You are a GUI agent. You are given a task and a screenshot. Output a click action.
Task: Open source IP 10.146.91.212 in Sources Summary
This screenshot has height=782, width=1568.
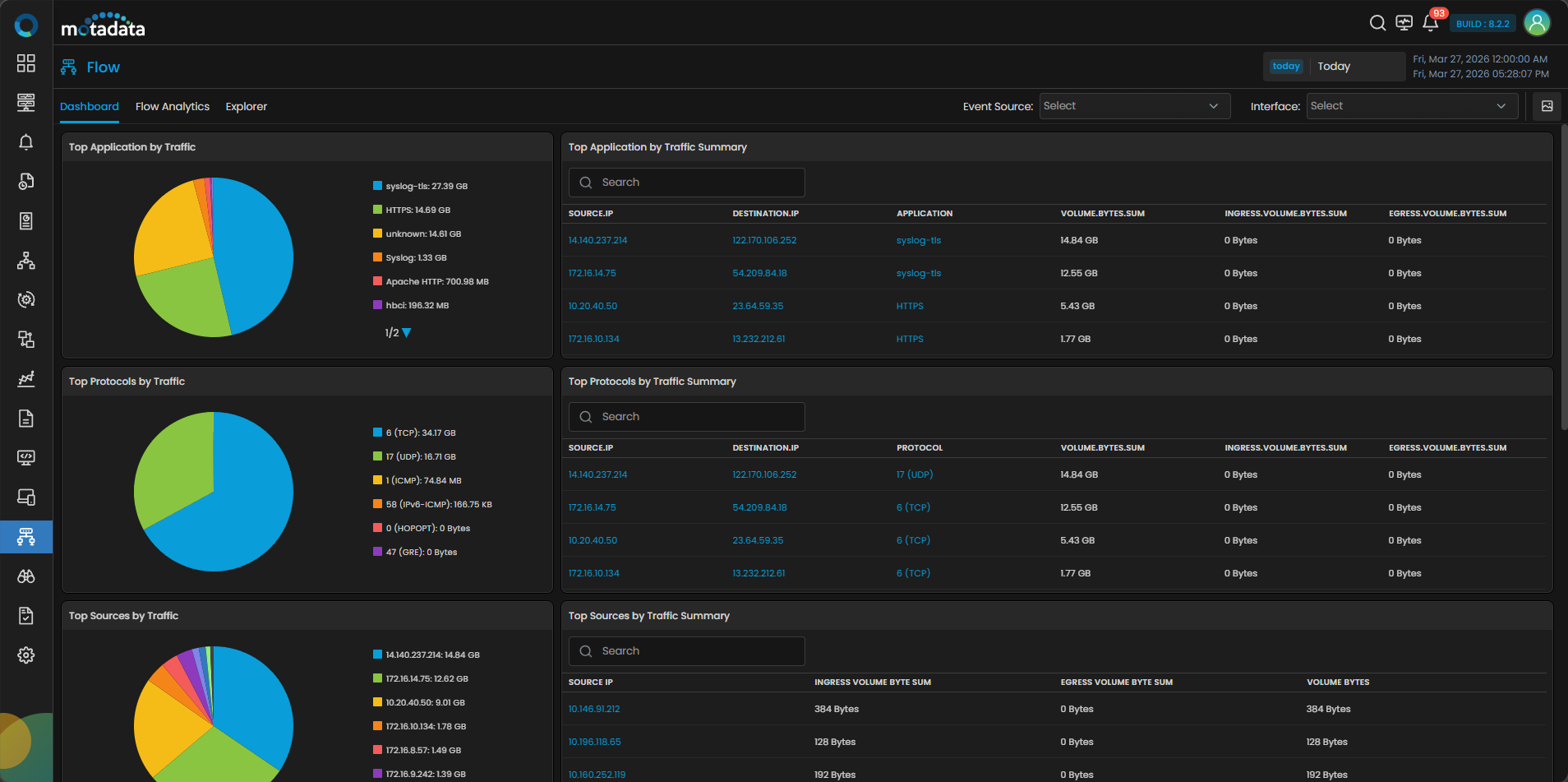point(594,709)
